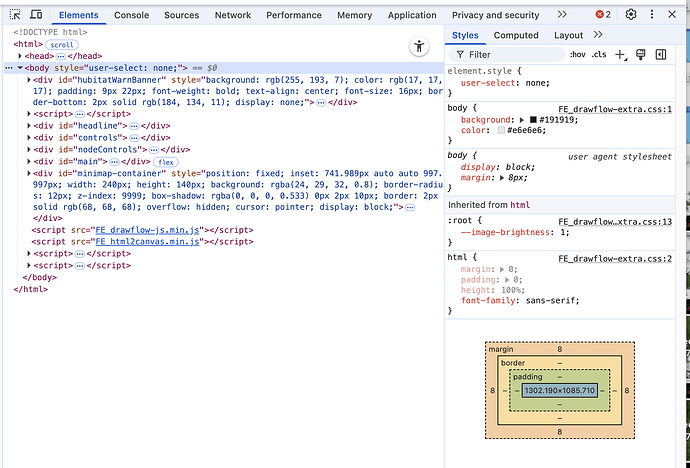Switch to the Layout sub-tab
The height and width of the screenshot is (468, 690).
click(x=568, y=35)
